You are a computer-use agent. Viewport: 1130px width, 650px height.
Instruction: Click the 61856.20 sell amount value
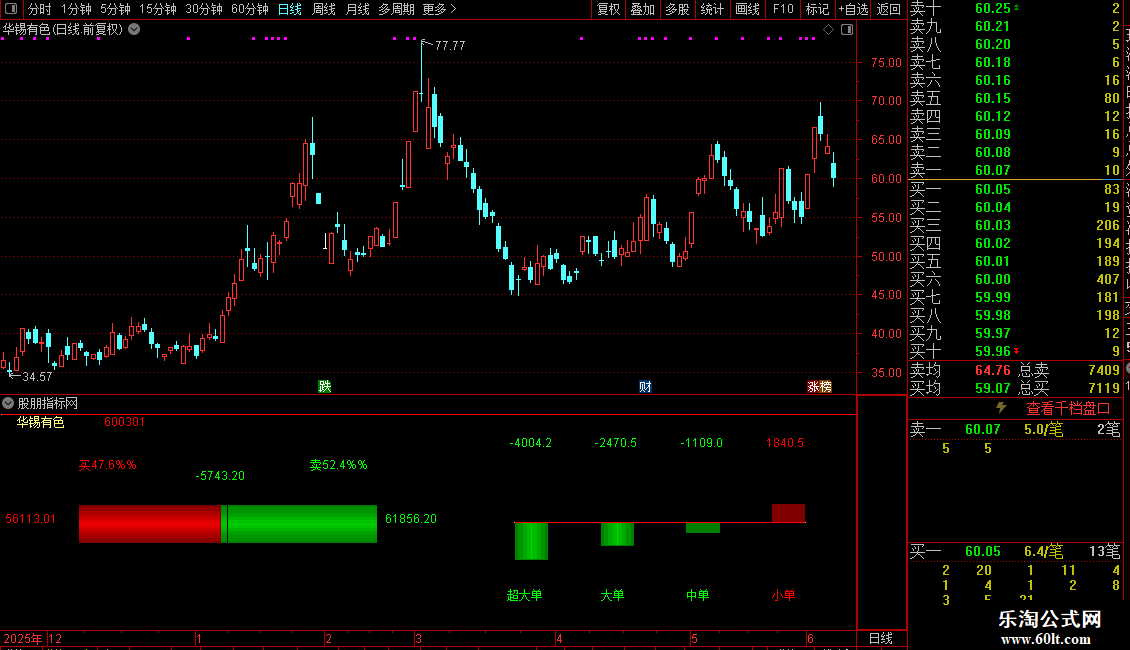(x=411, y=519)
